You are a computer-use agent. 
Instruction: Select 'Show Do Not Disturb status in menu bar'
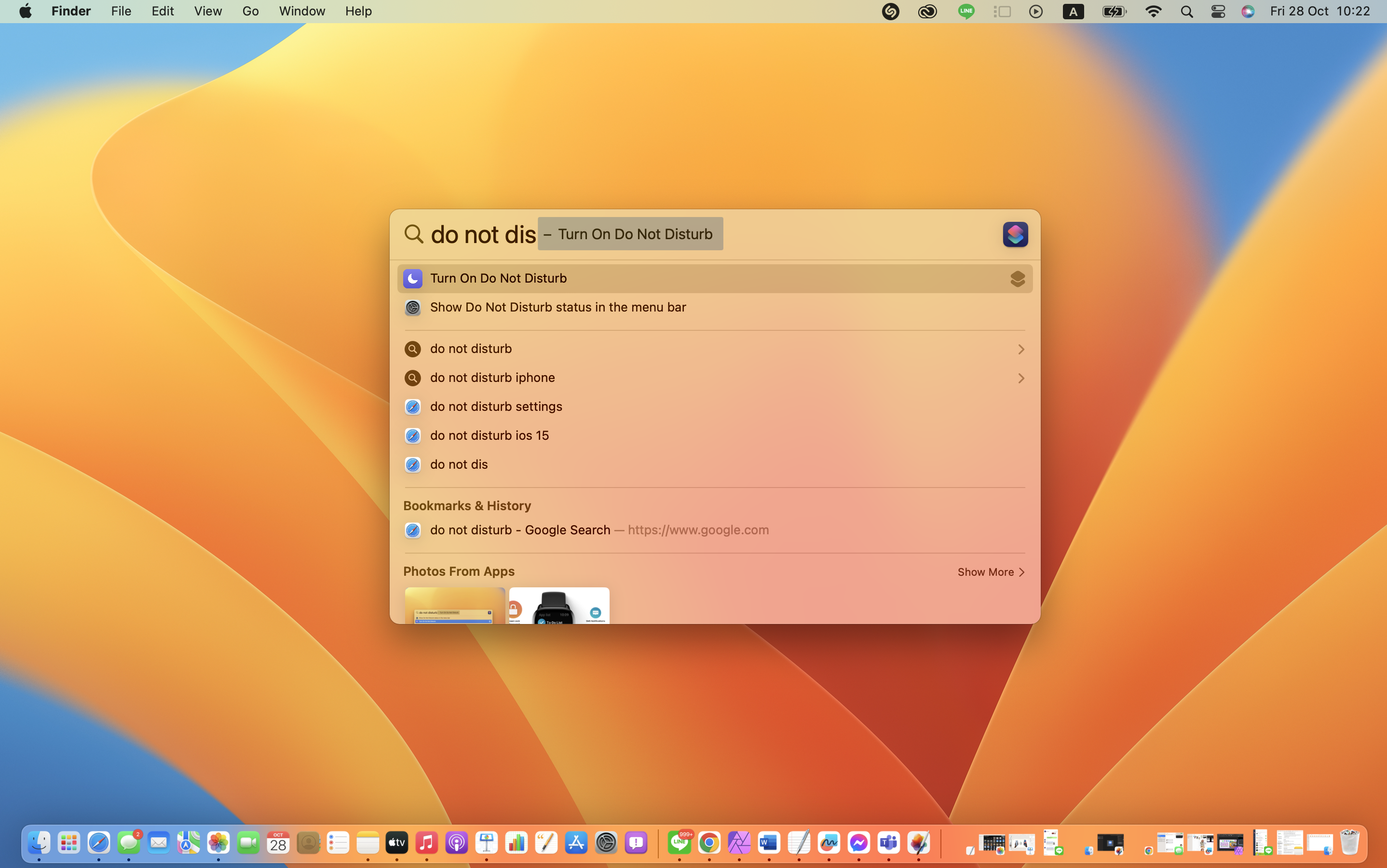tap(558, 307)
